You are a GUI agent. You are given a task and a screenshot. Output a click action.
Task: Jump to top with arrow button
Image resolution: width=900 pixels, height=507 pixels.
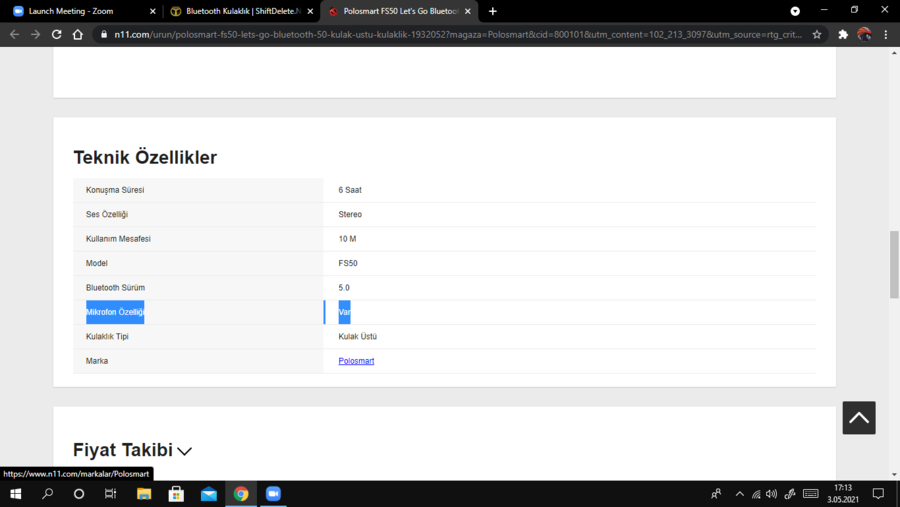click(x=859, y=417)
